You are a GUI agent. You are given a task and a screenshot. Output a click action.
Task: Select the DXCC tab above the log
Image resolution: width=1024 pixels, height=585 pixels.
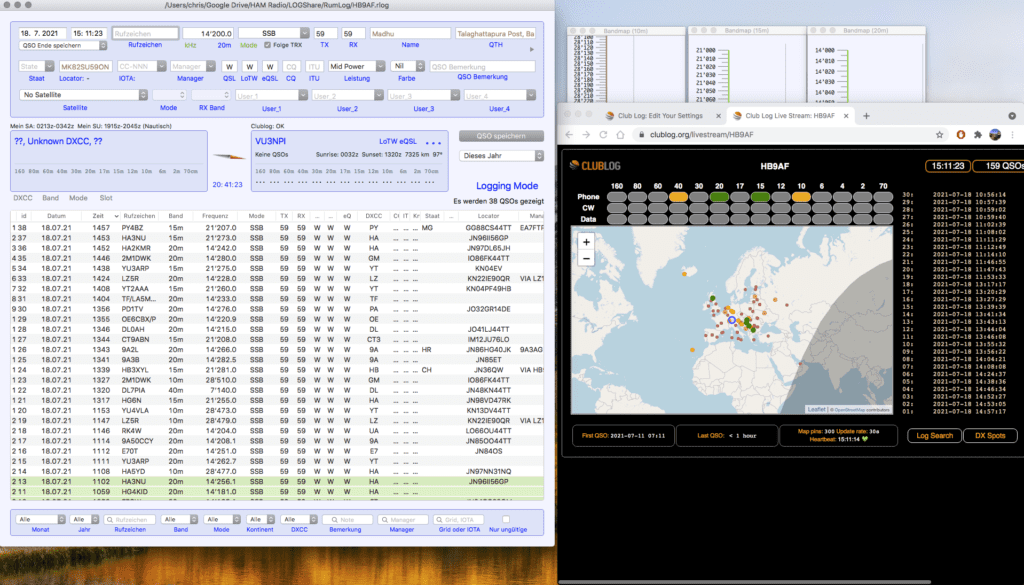(x=21, y=198)
